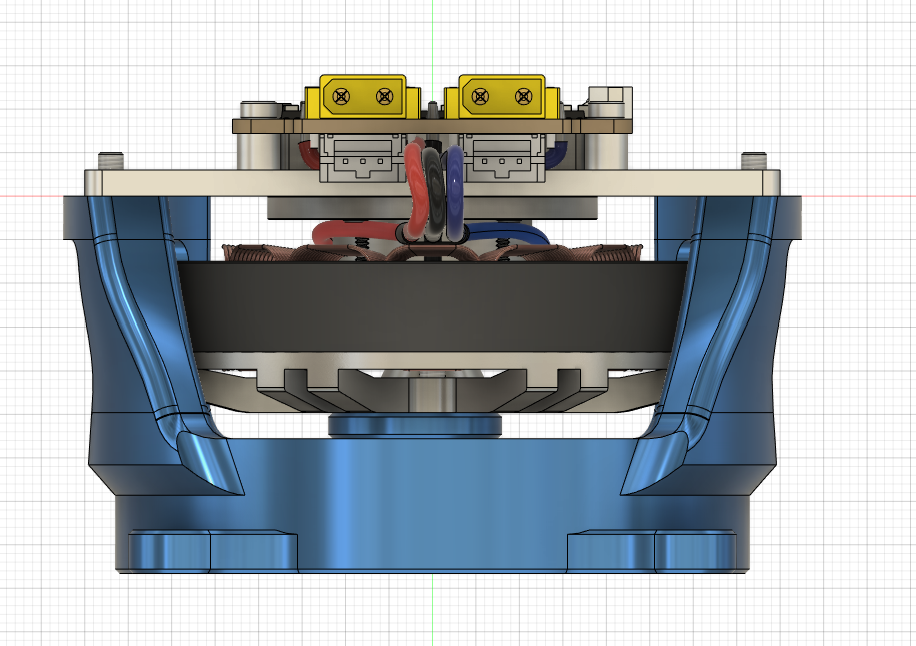Pick the threaded screw on plate's right end

point(754,161)
